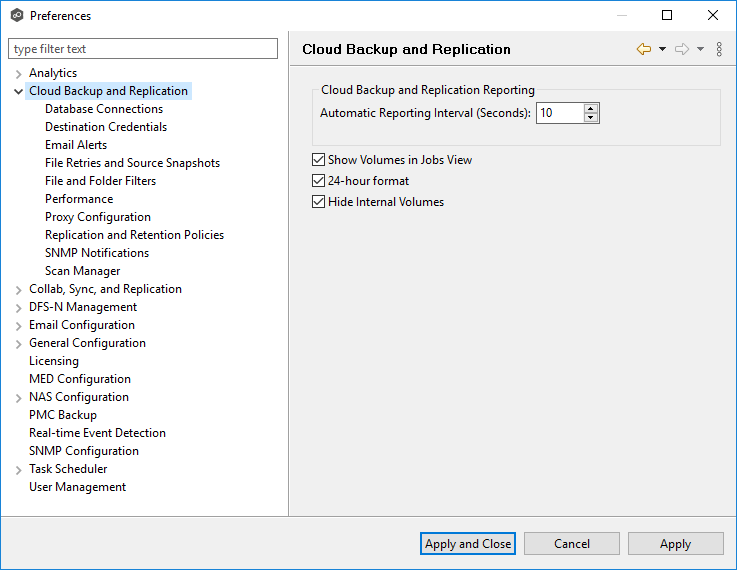Increase reporting interval with up arrow
The width and height of the screenshot is (737, 570).
click(591, 108)
